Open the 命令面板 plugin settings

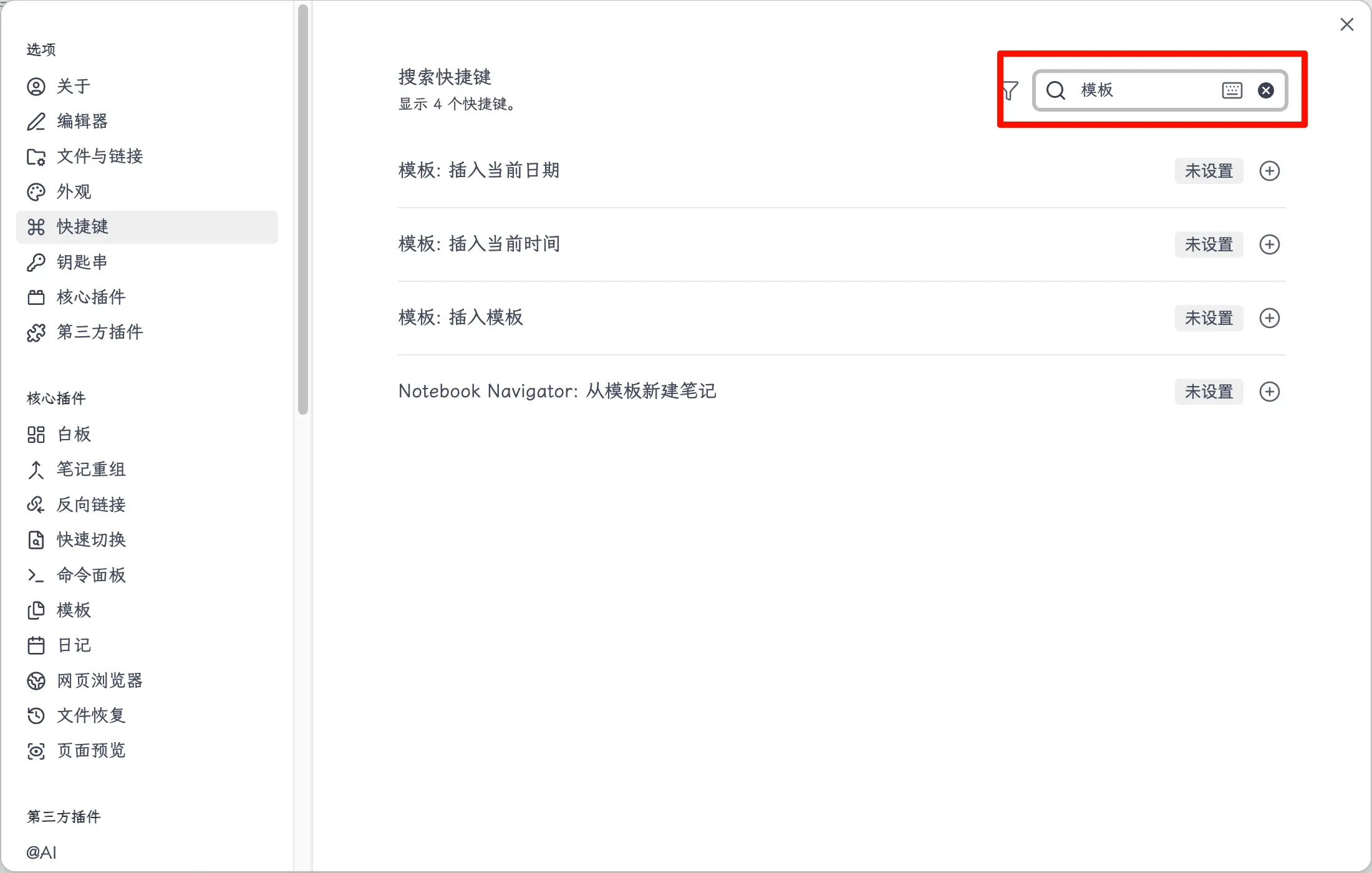click(91, 575)
